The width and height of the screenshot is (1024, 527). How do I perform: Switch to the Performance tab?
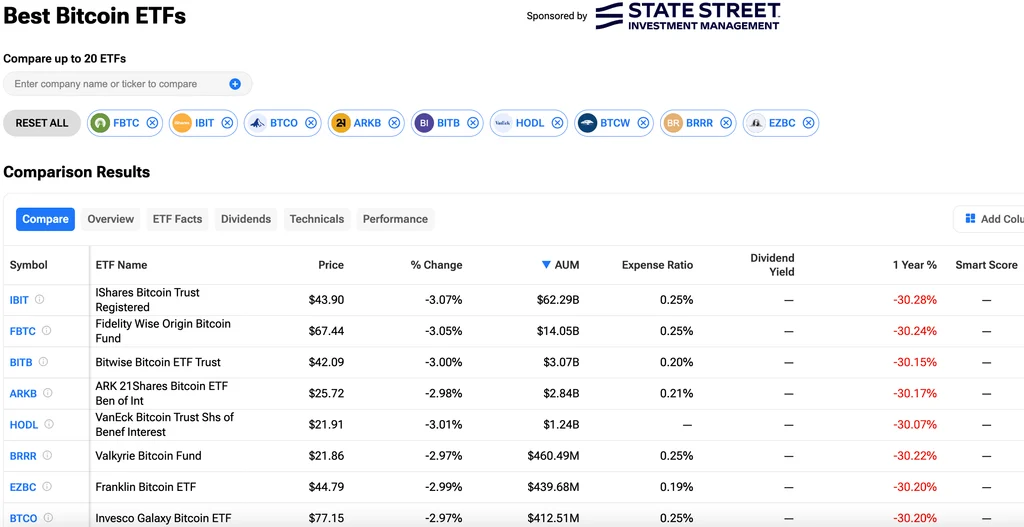point(395,219)
